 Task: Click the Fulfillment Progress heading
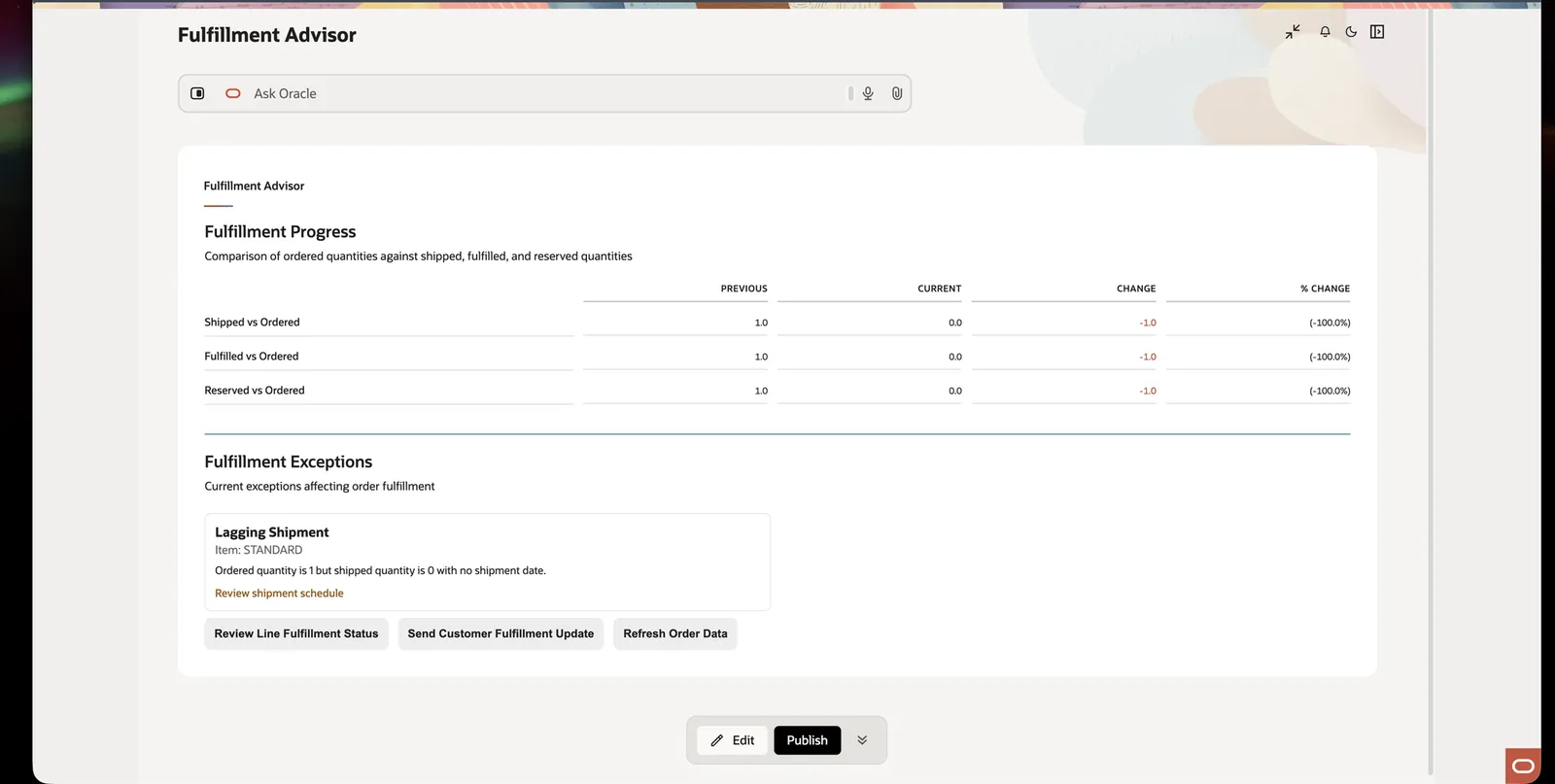pyautogui.click(x=280, y=231)
